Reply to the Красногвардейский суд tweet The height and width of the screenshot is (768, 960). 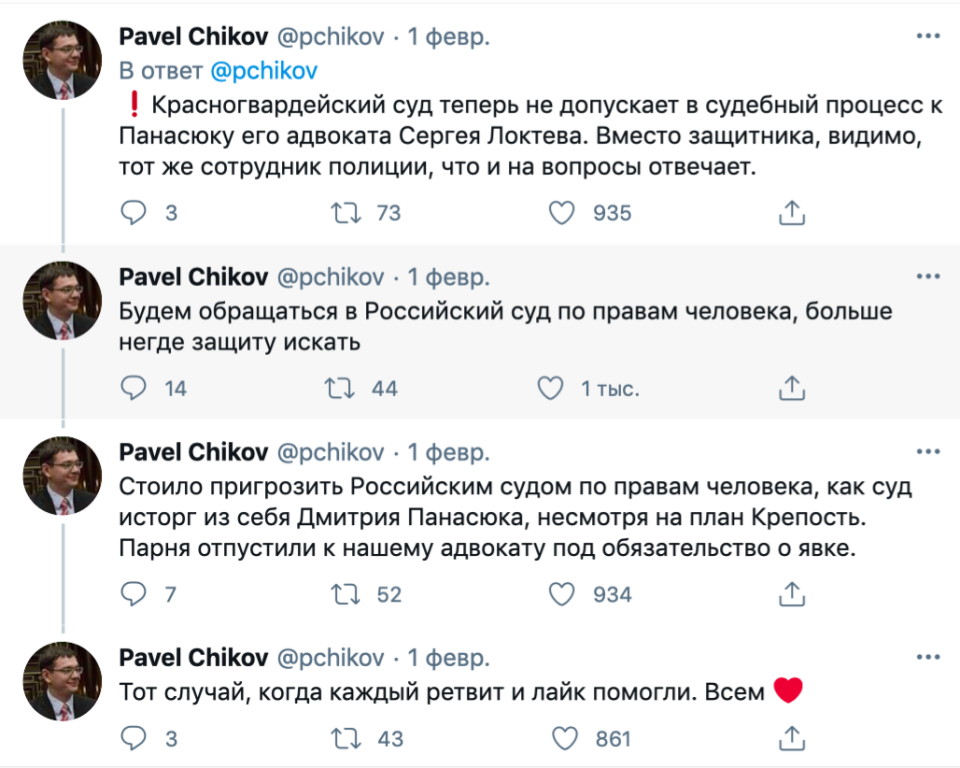(134, 212)
